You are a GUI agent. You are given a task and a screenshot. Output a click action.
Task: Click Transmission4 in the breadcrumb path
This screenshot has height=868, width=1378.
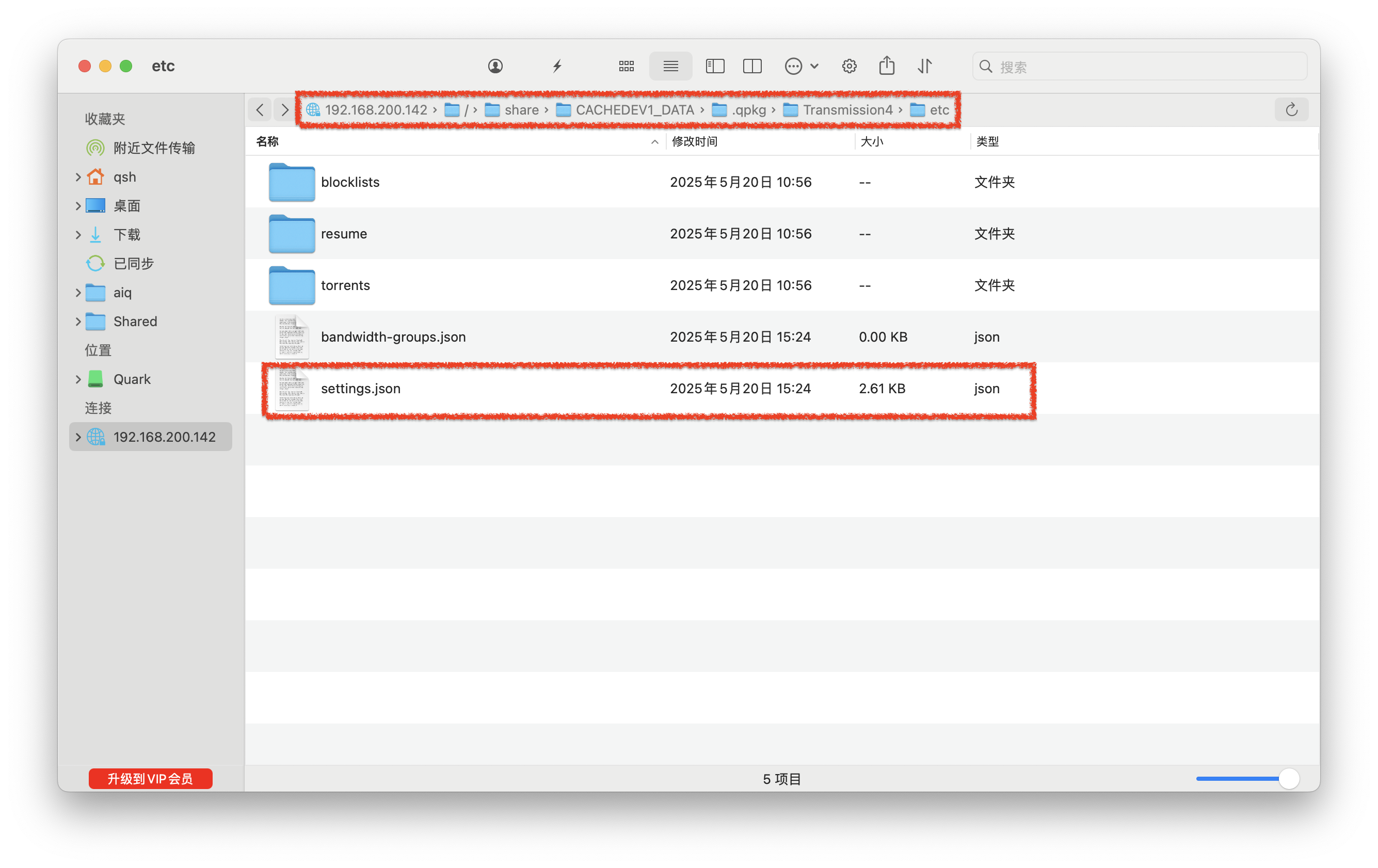pyautogui.click(x=847, y=110)
